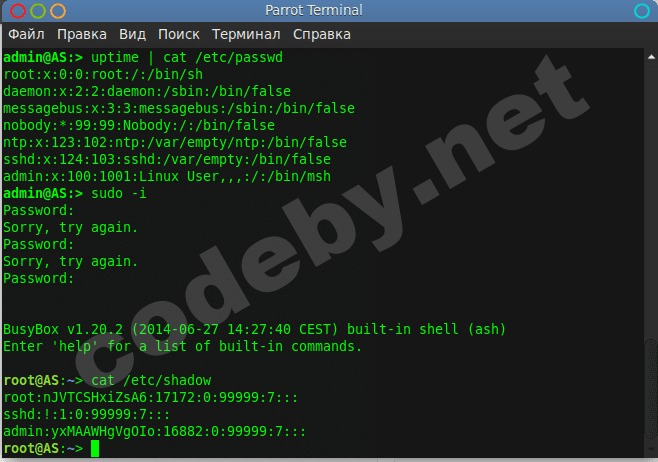Open the Файл menu
This screenshot has height=462, width=658.
26,34
